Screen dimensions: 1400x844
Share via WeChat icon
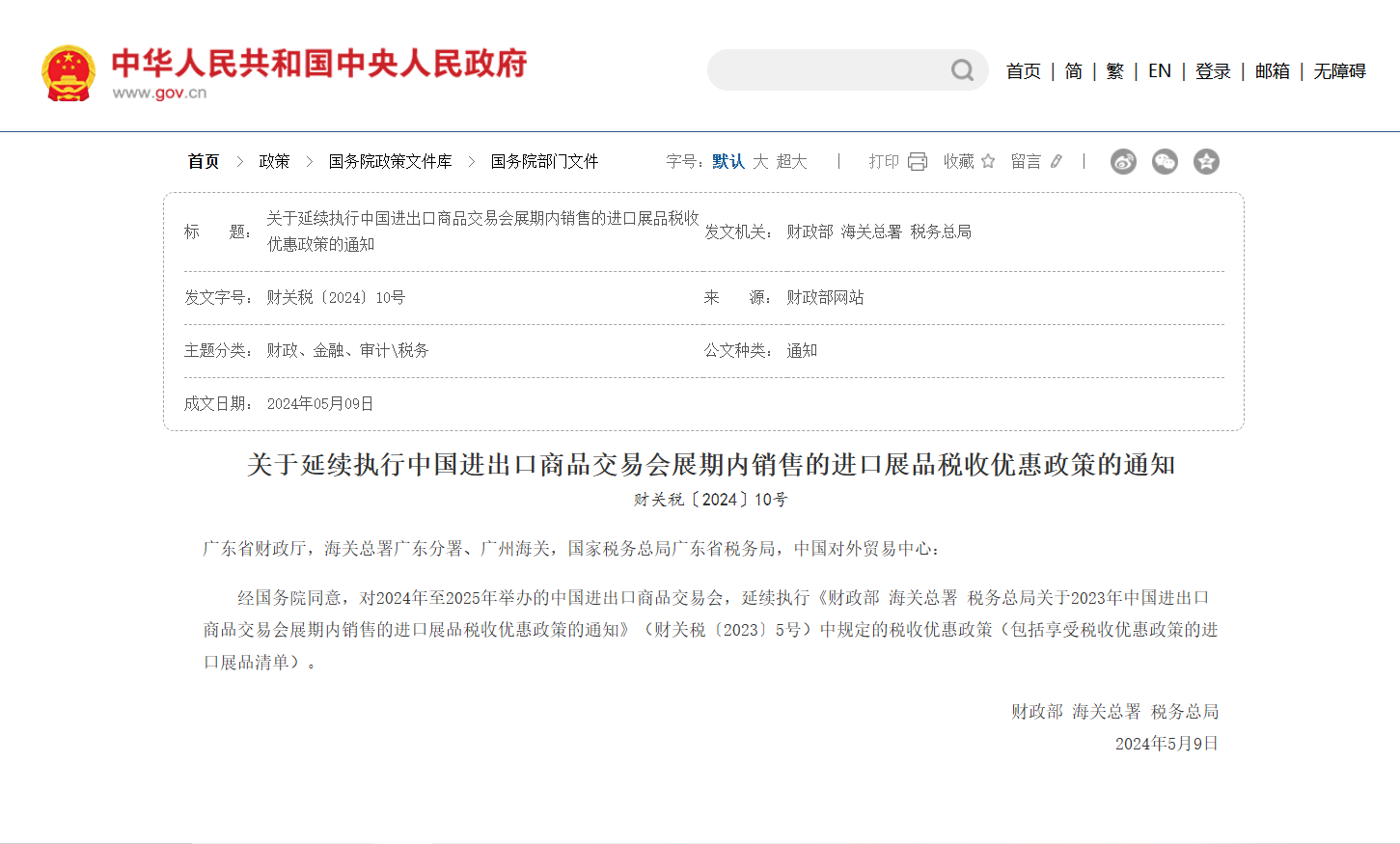click(1165, 161)
